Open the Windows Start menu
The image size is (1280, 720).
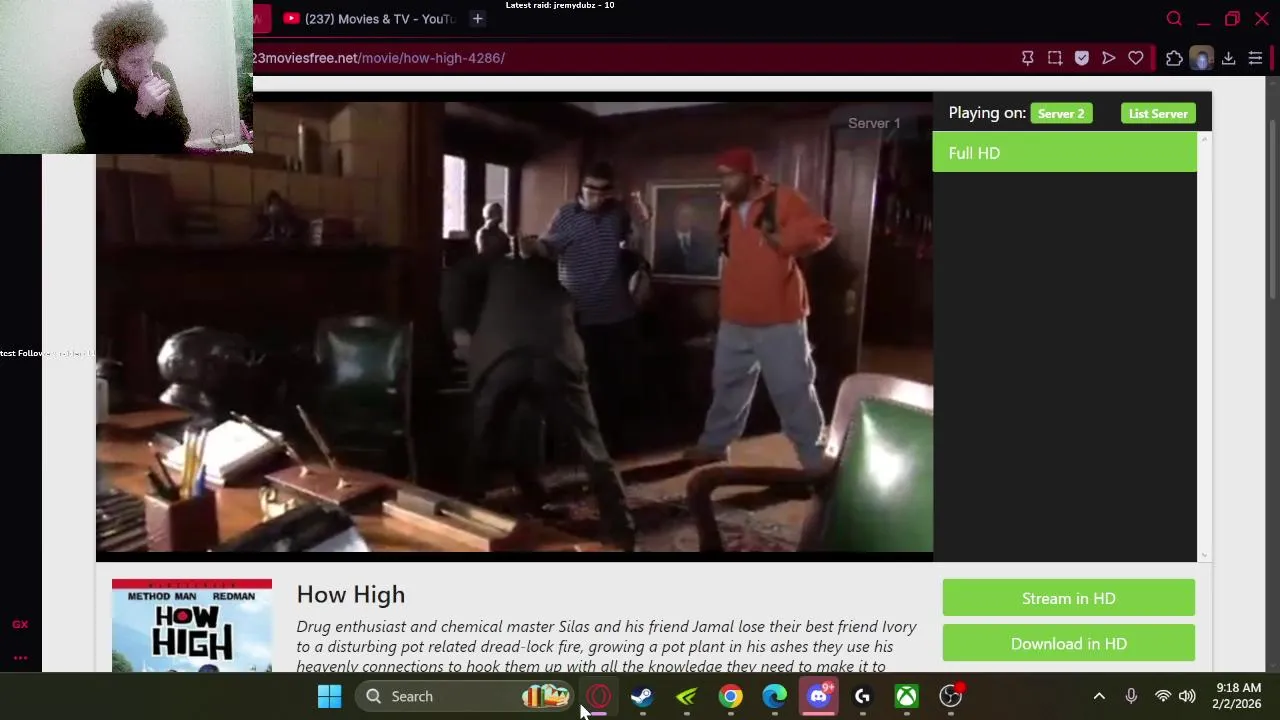329,696
